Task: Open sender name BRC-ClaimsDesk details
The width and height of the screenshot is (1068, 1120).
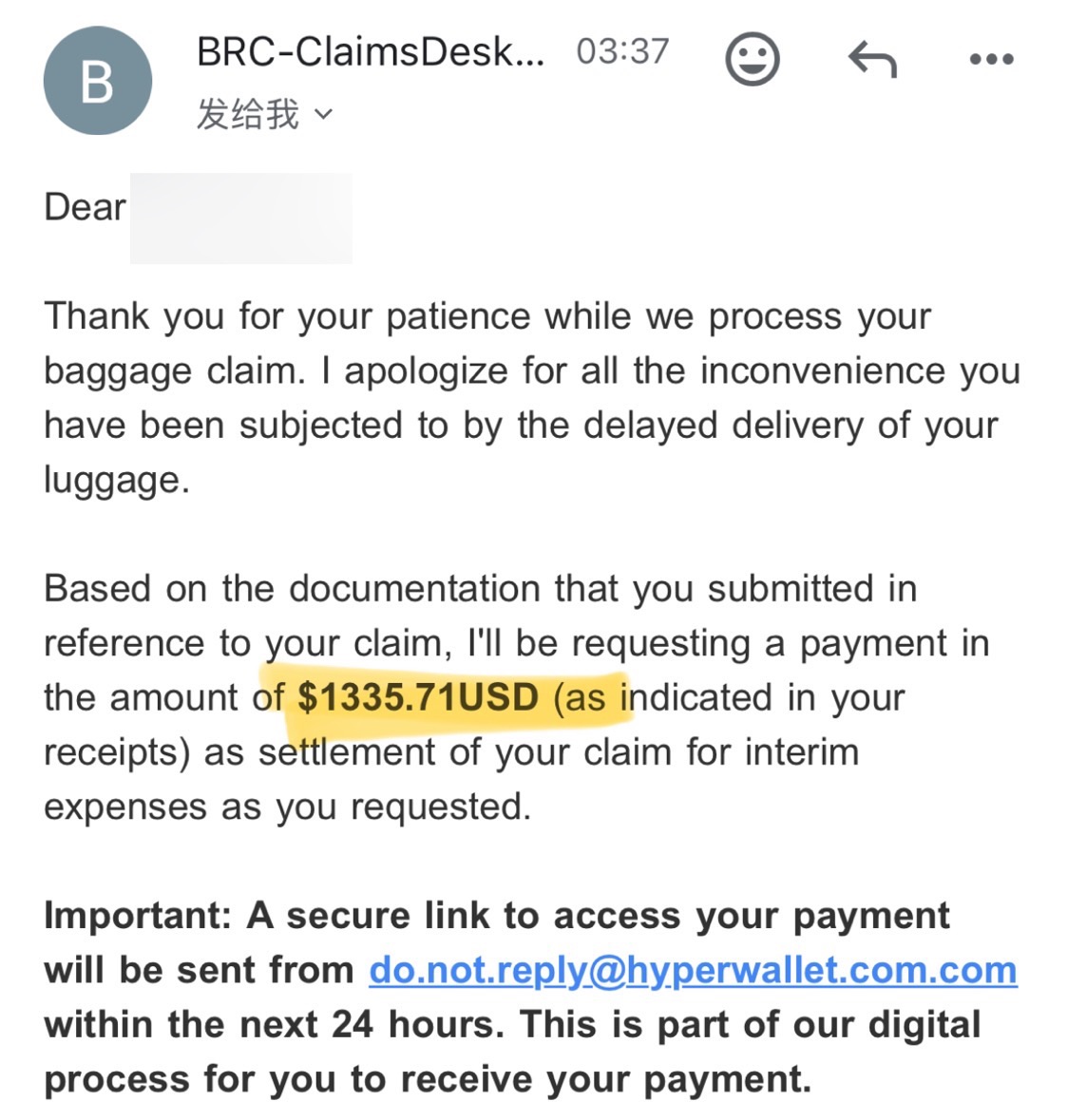Action: [370, 52]
